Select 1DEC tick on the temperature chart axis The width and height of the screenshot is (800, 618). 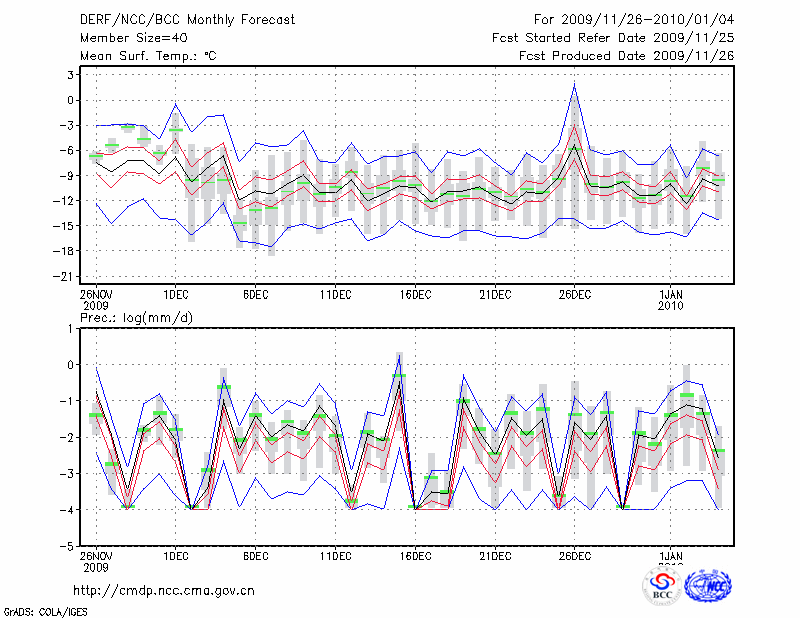(x=176, y=293)
